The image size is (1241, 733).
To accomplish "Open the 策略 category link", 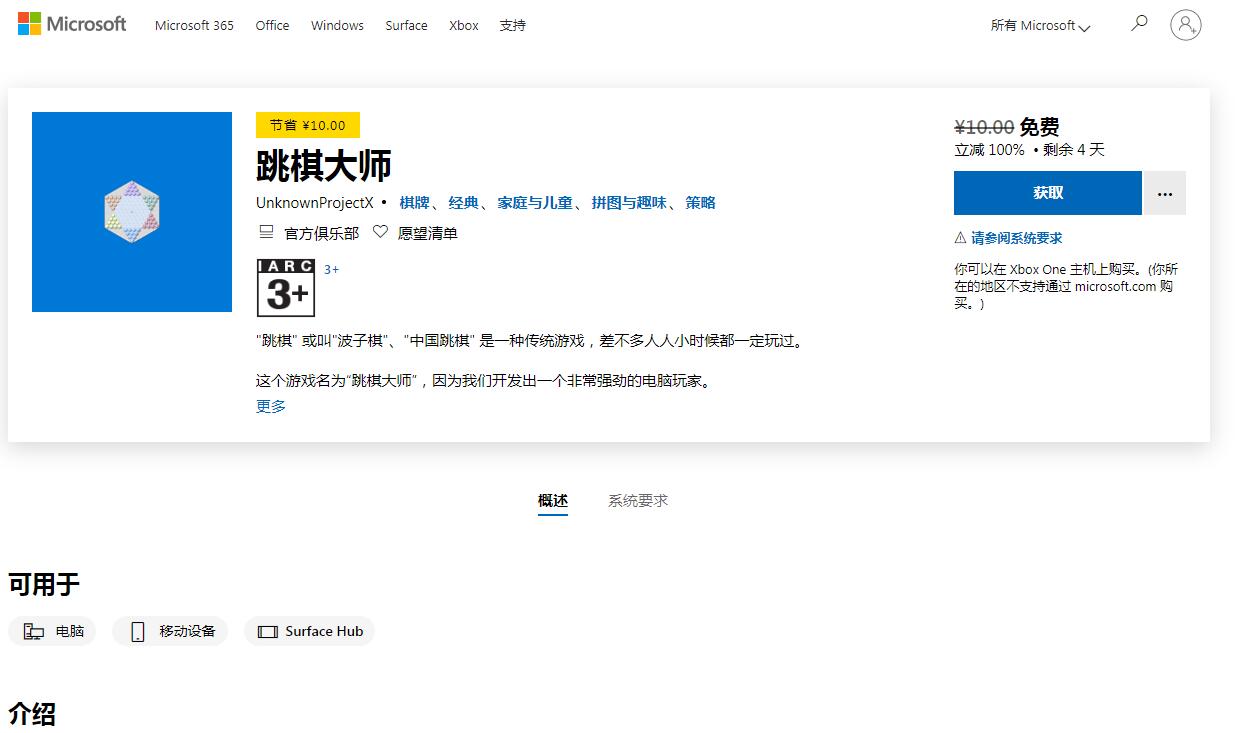I will 700,203.
